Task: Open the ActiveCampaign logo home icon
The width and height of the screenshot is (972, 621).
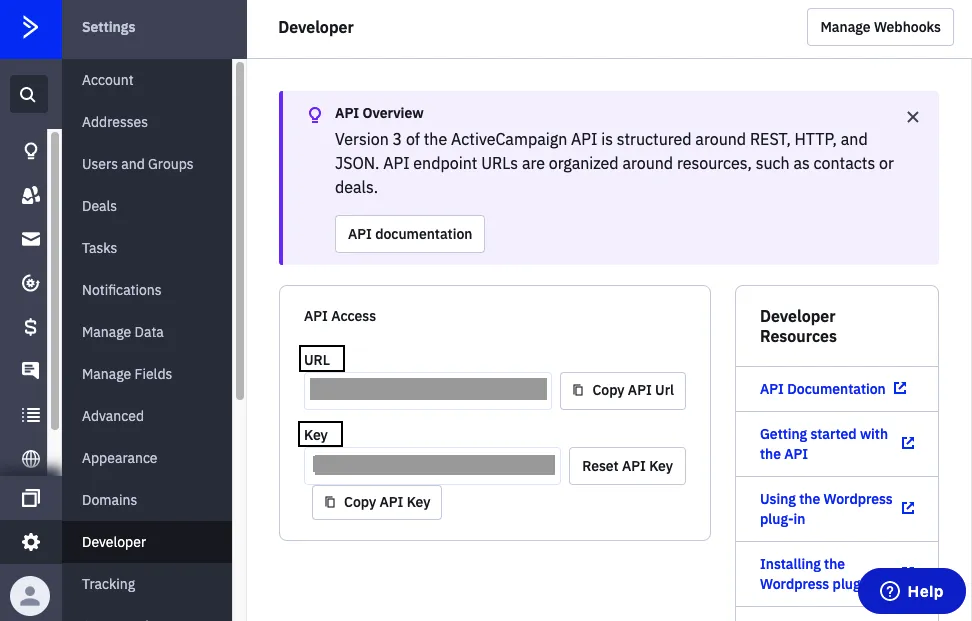Action: pyautogui.click(x=30, y=28)
